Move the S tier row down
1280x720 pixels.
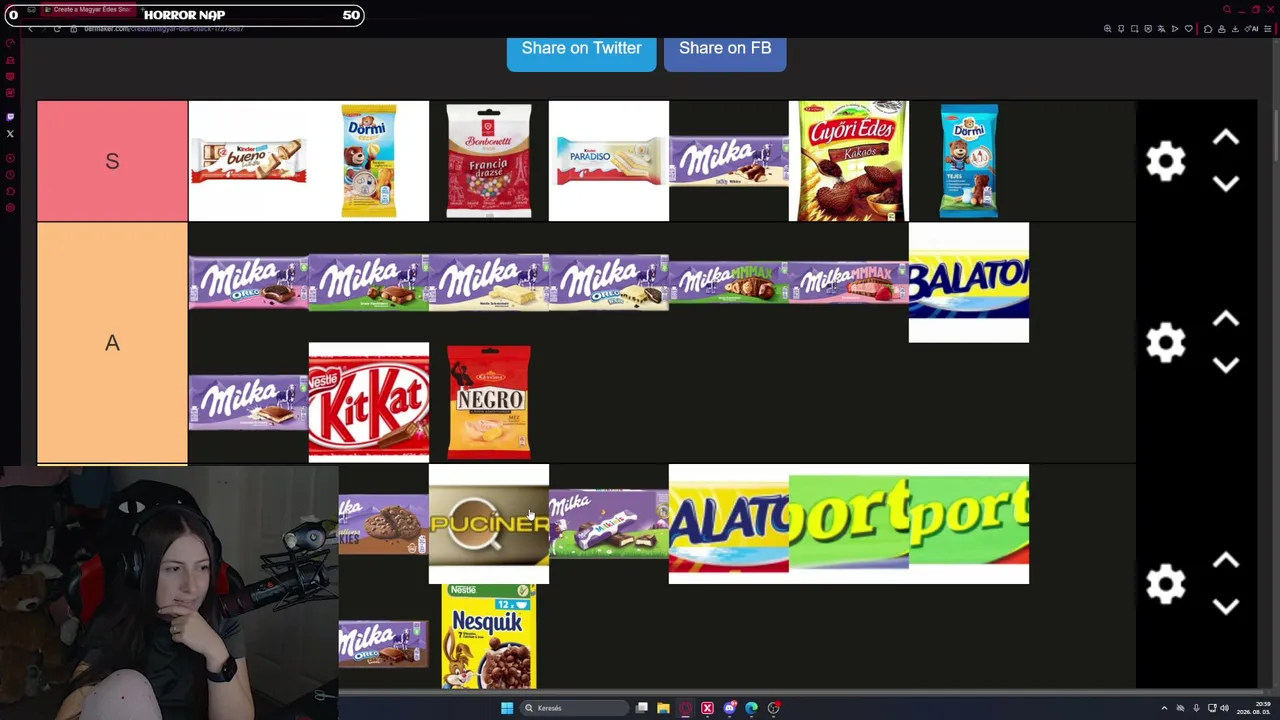pyautogui.click(x=1226, y=184)
